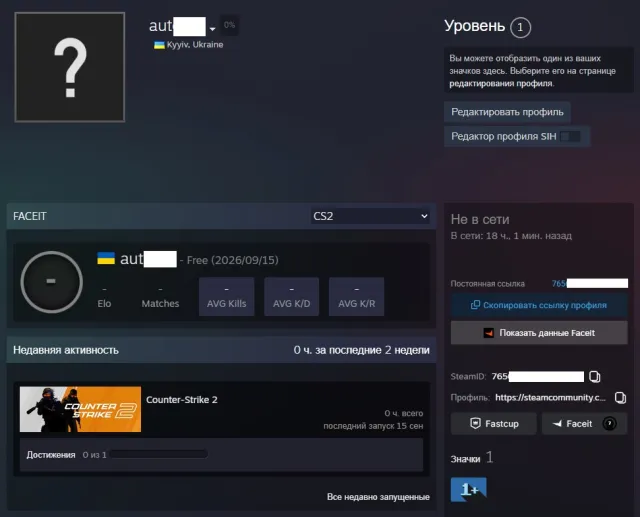
Task: Open the Counter-Strike 2 game title
Action: coord(182,399)
